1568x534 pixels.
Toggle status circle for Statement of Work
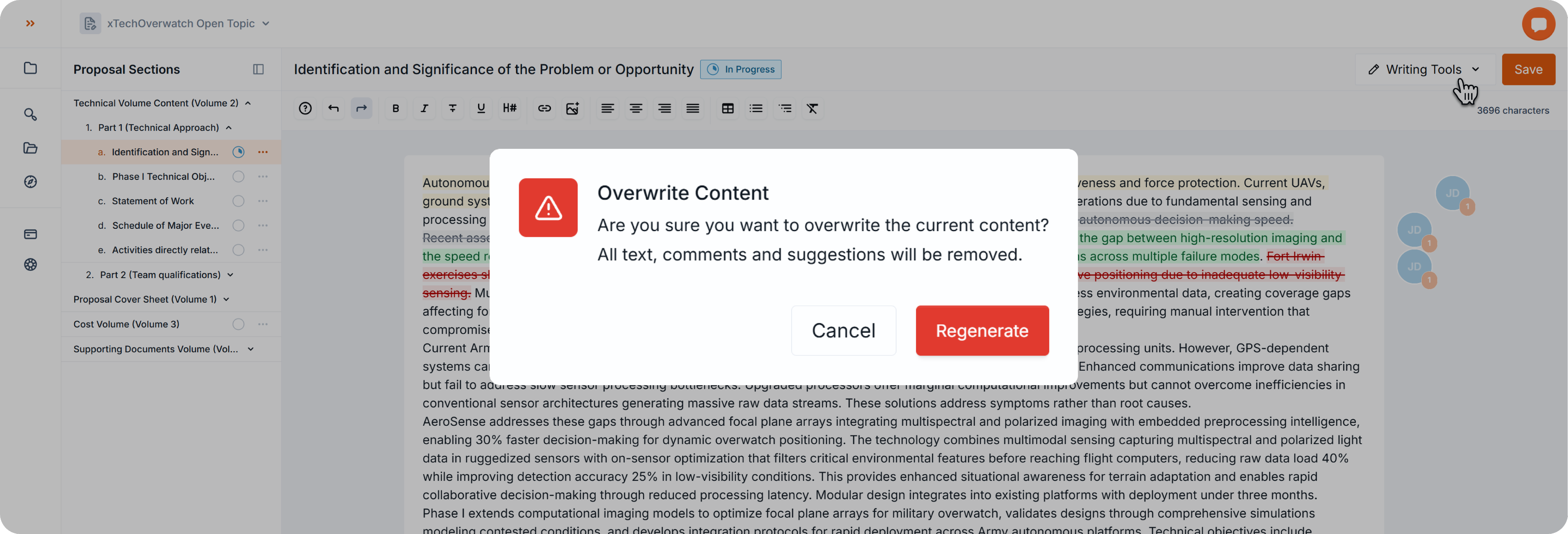coord(238,201)
